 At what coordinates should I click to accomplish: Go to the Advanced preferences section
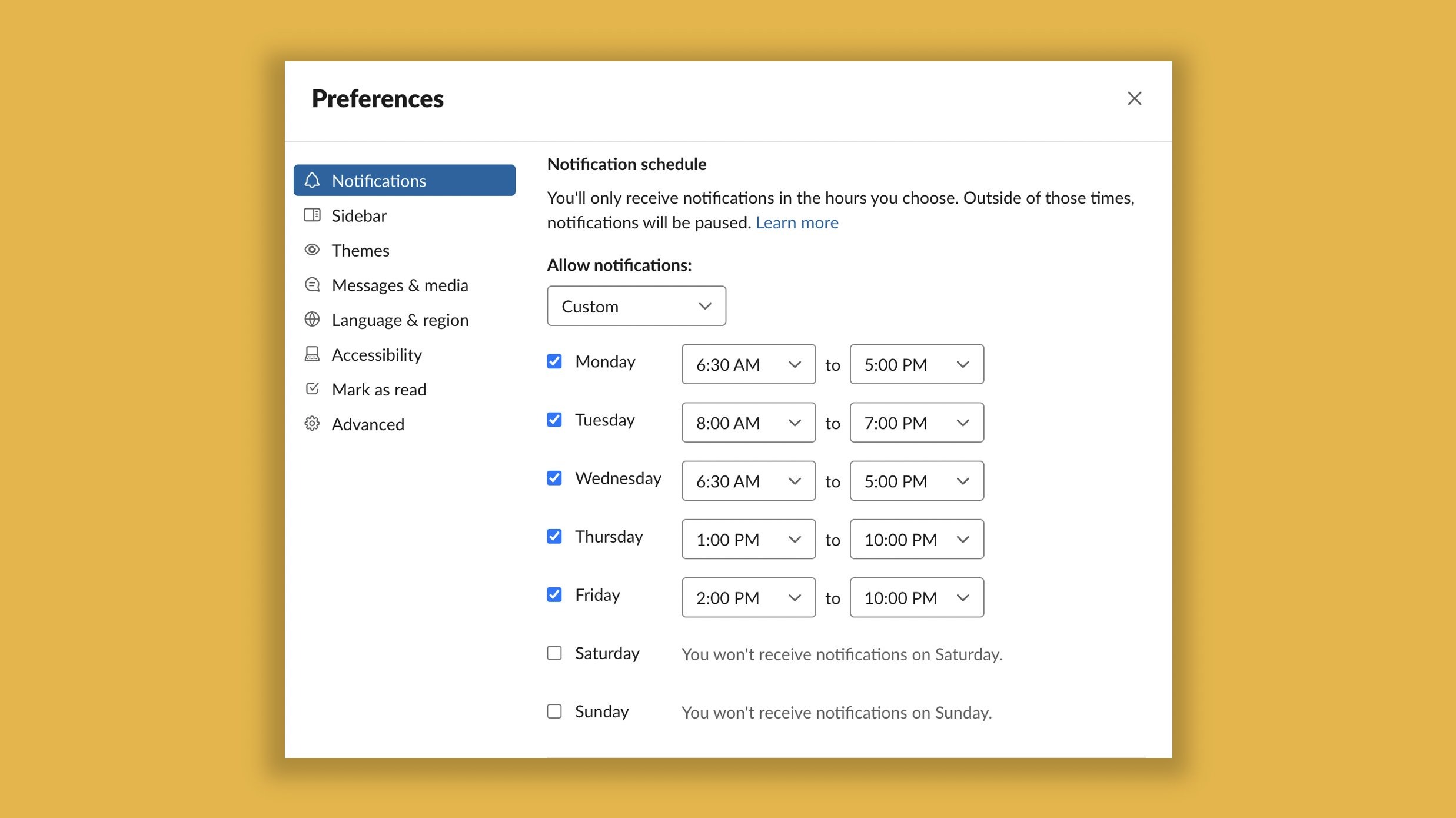pyautogui.click(x=368, y=424)
